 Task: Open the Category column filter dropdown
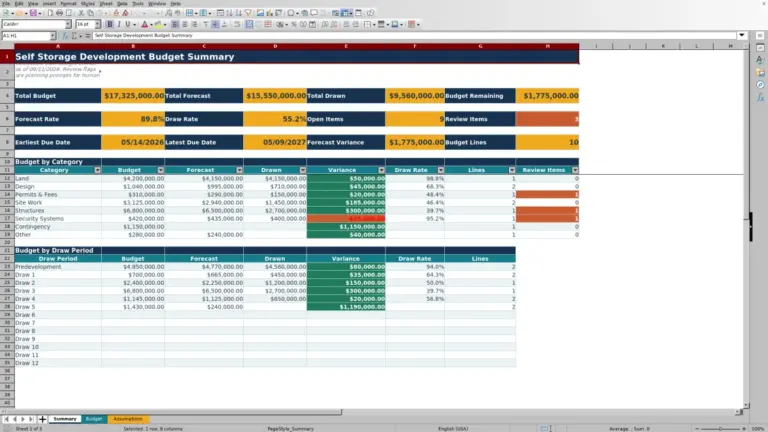97,170
